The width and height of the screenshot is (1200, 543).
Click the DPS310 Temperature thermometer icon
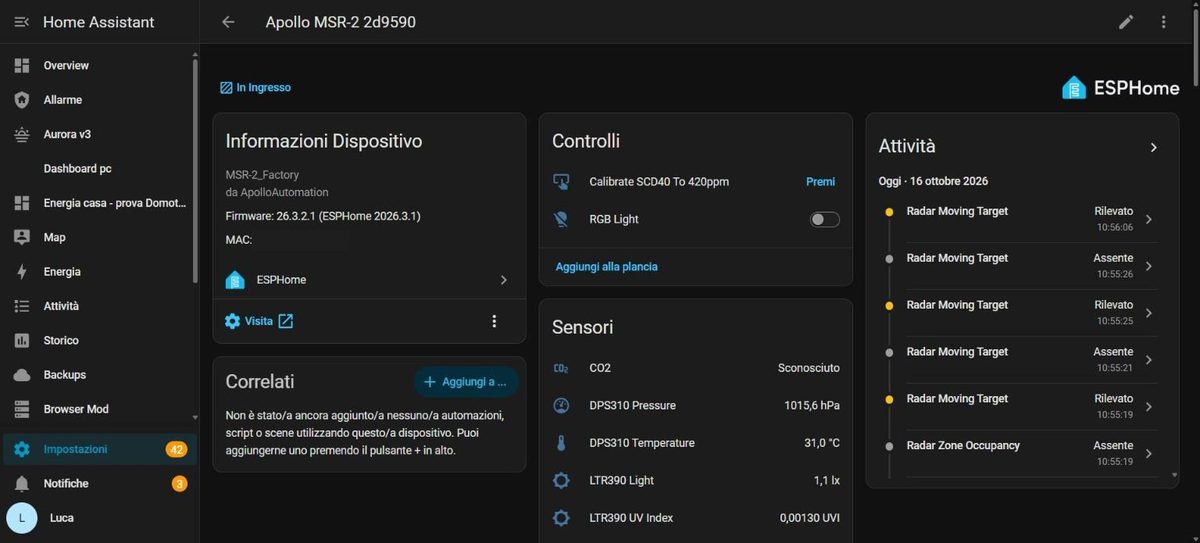coord(561,443)
